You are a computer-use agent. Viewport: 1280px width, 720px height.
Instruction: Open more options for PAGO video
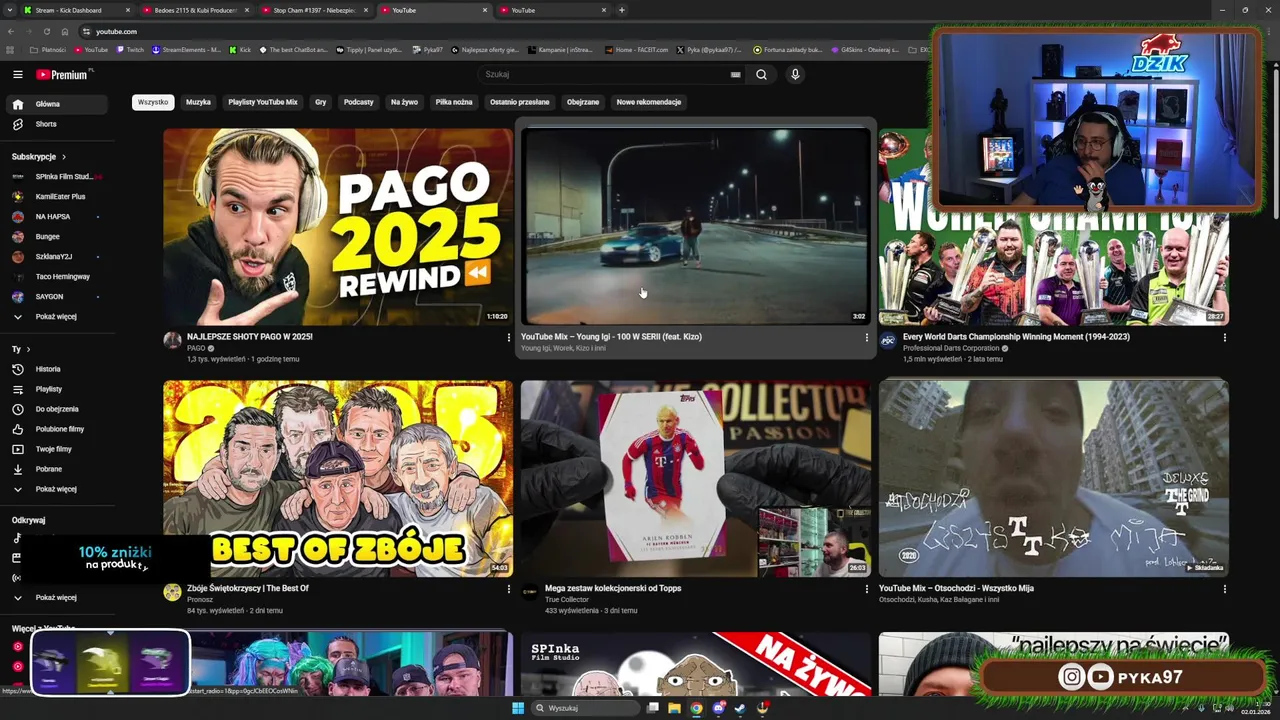tap(508, 338)
